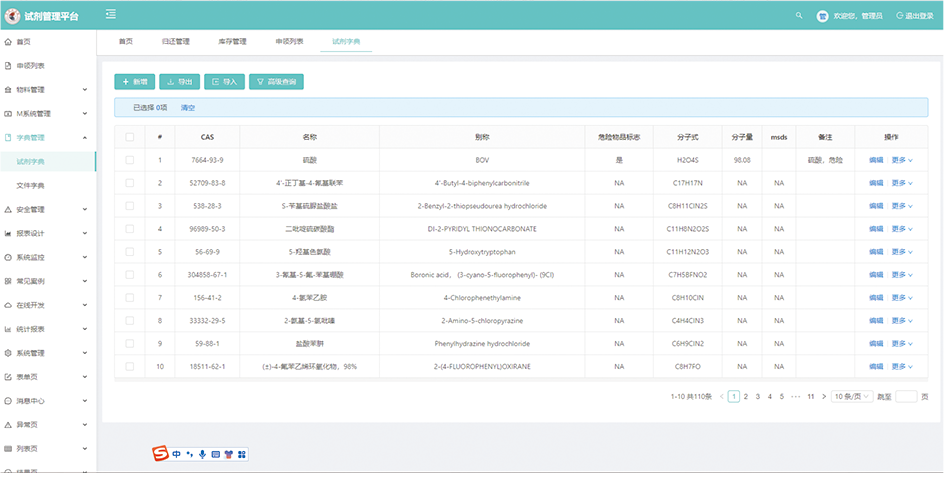Click the 申领列表 document icon in sidebar
The height and width of the screenshot is (478, 944).
point(9,66)
